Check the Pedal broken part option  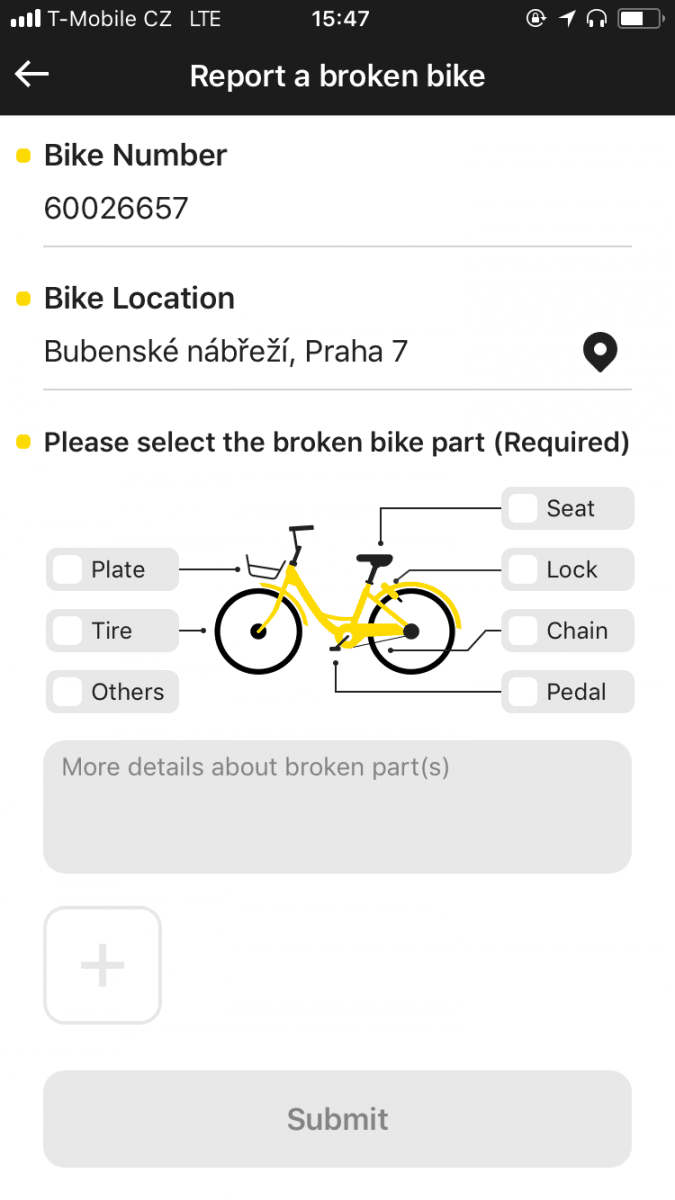click(x=522, y=691)
